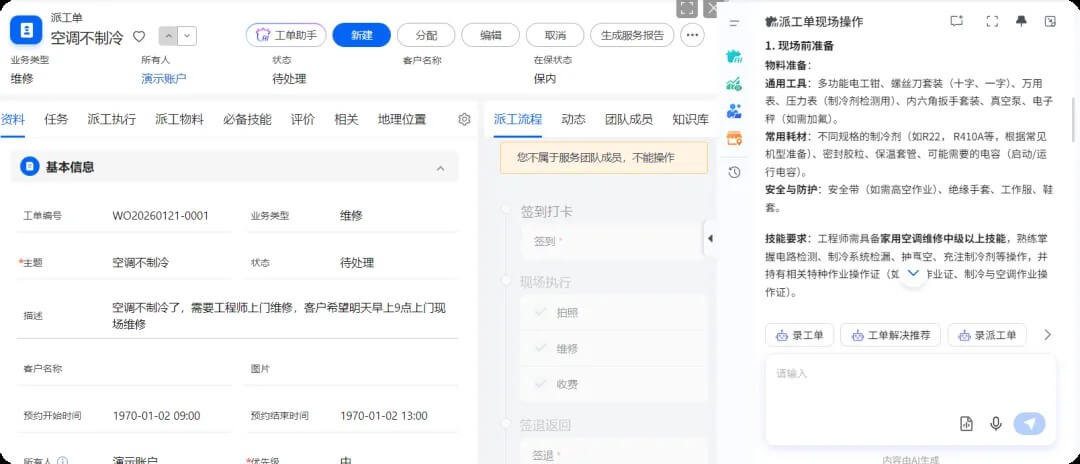Click the heart favorite icon beside 空调不制冷
1080x464 pixels.
[139, 36]
